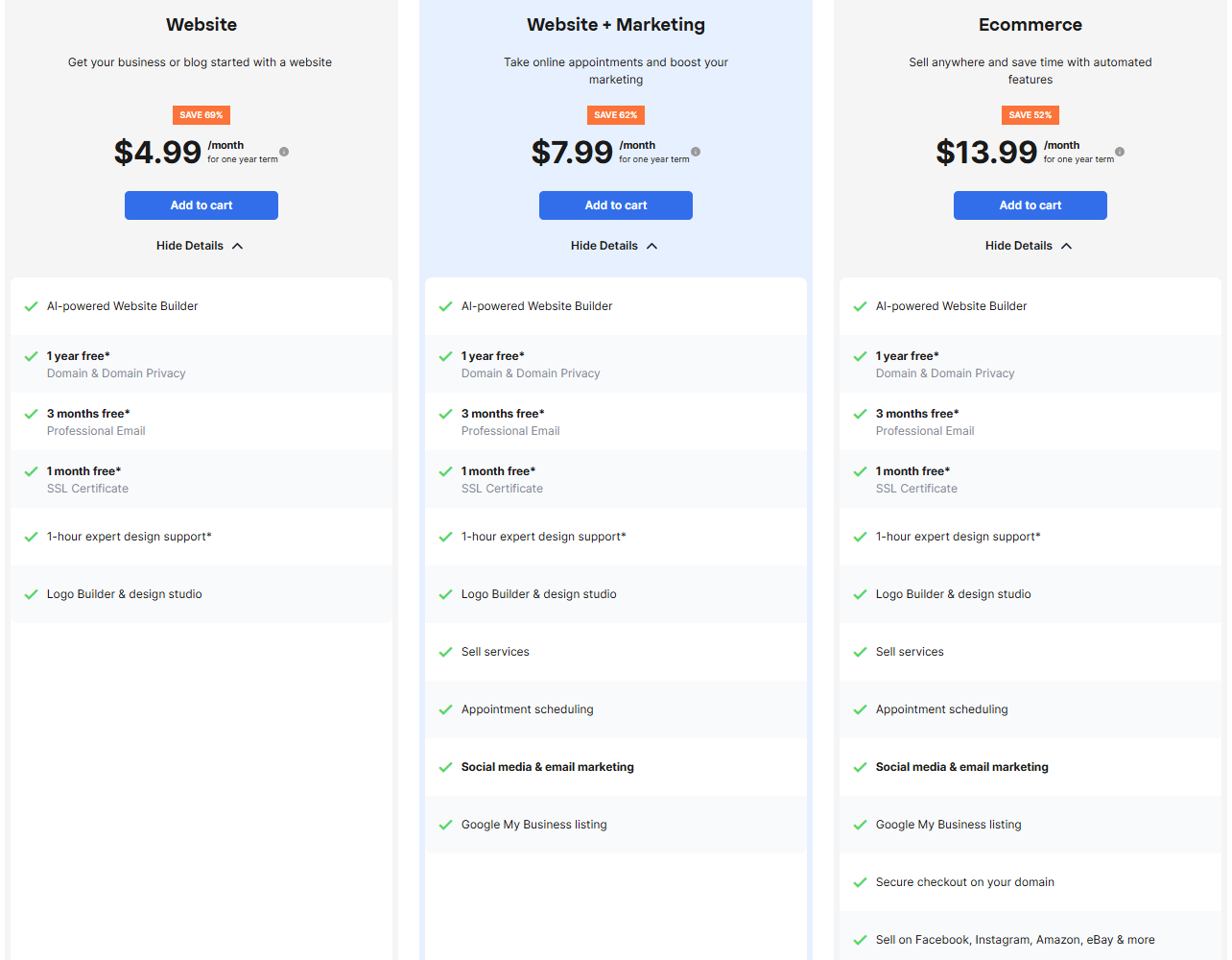Hide details of the Ecommerce plan

(x=1029, y=246)
